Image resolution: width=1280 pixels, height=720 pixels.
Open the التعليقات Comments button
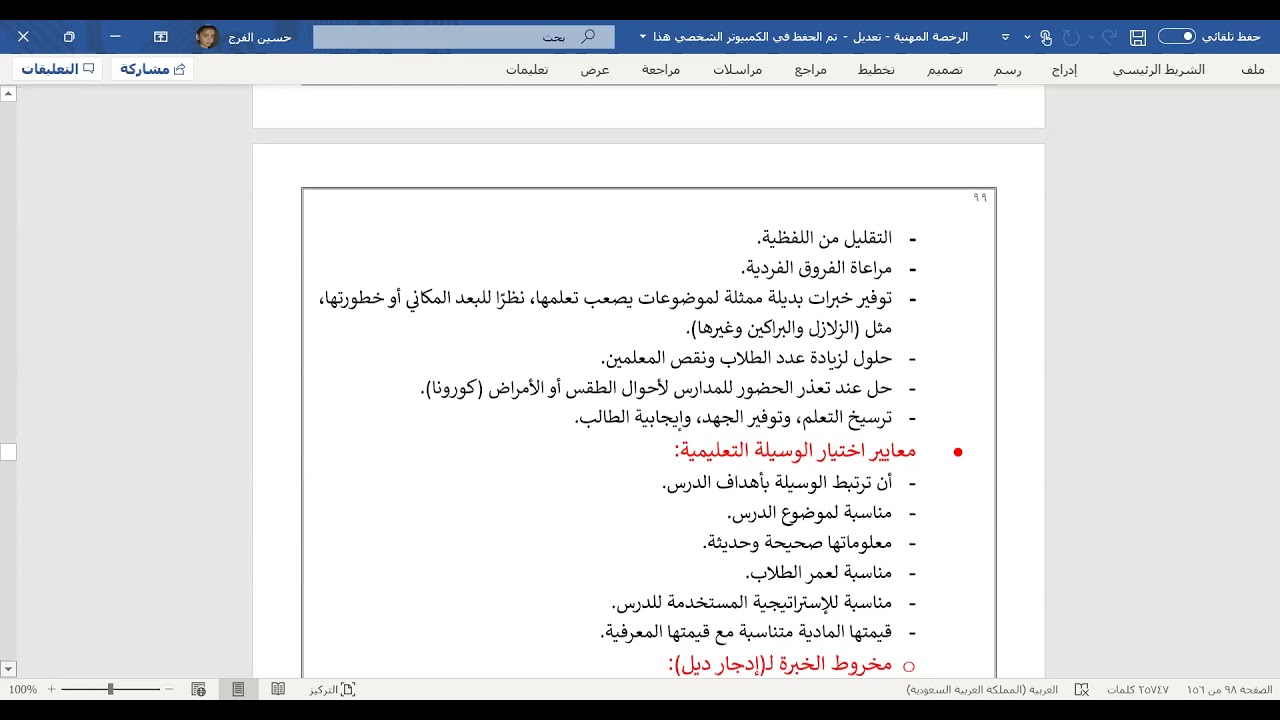tap(58, 69)
